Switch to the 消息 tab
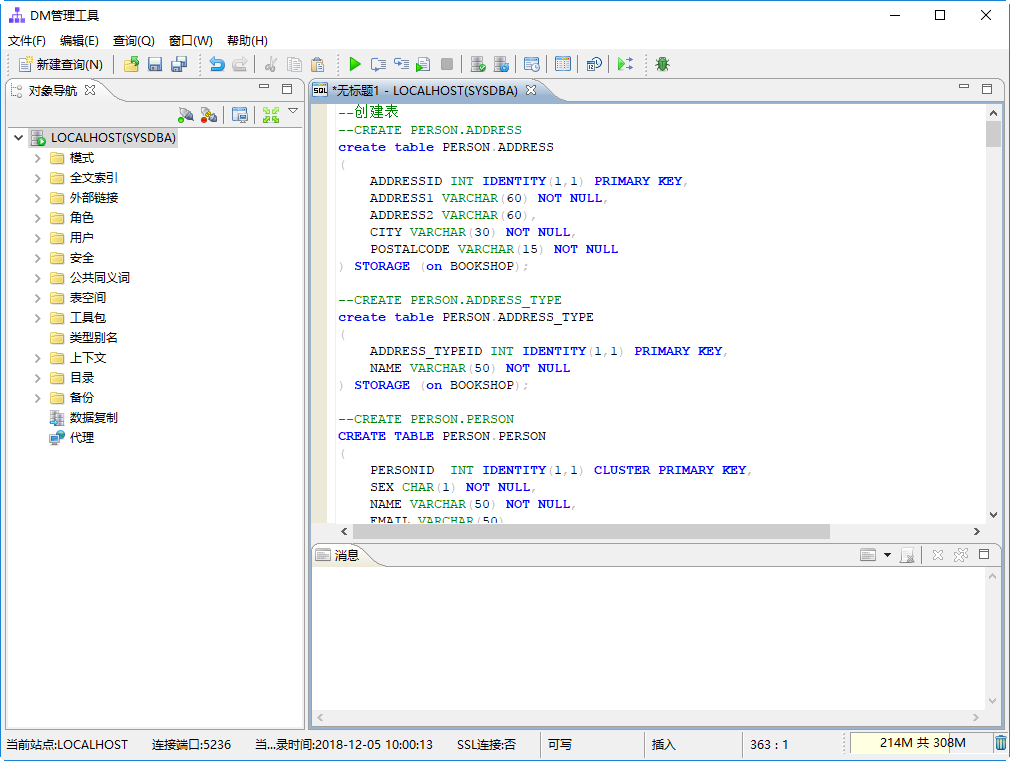 coord(339,555)
